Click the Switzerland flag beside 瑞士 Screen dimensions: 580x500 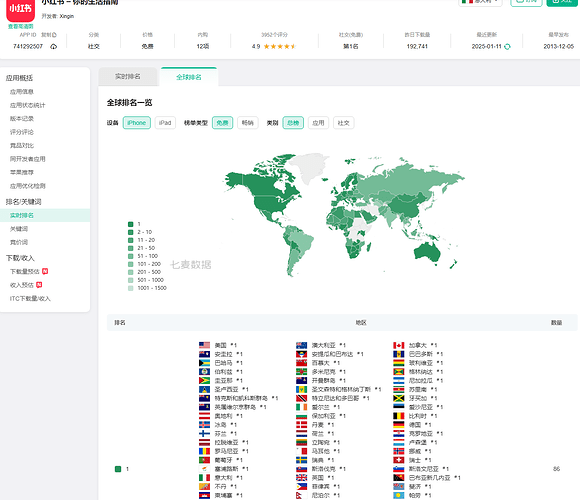398,460
